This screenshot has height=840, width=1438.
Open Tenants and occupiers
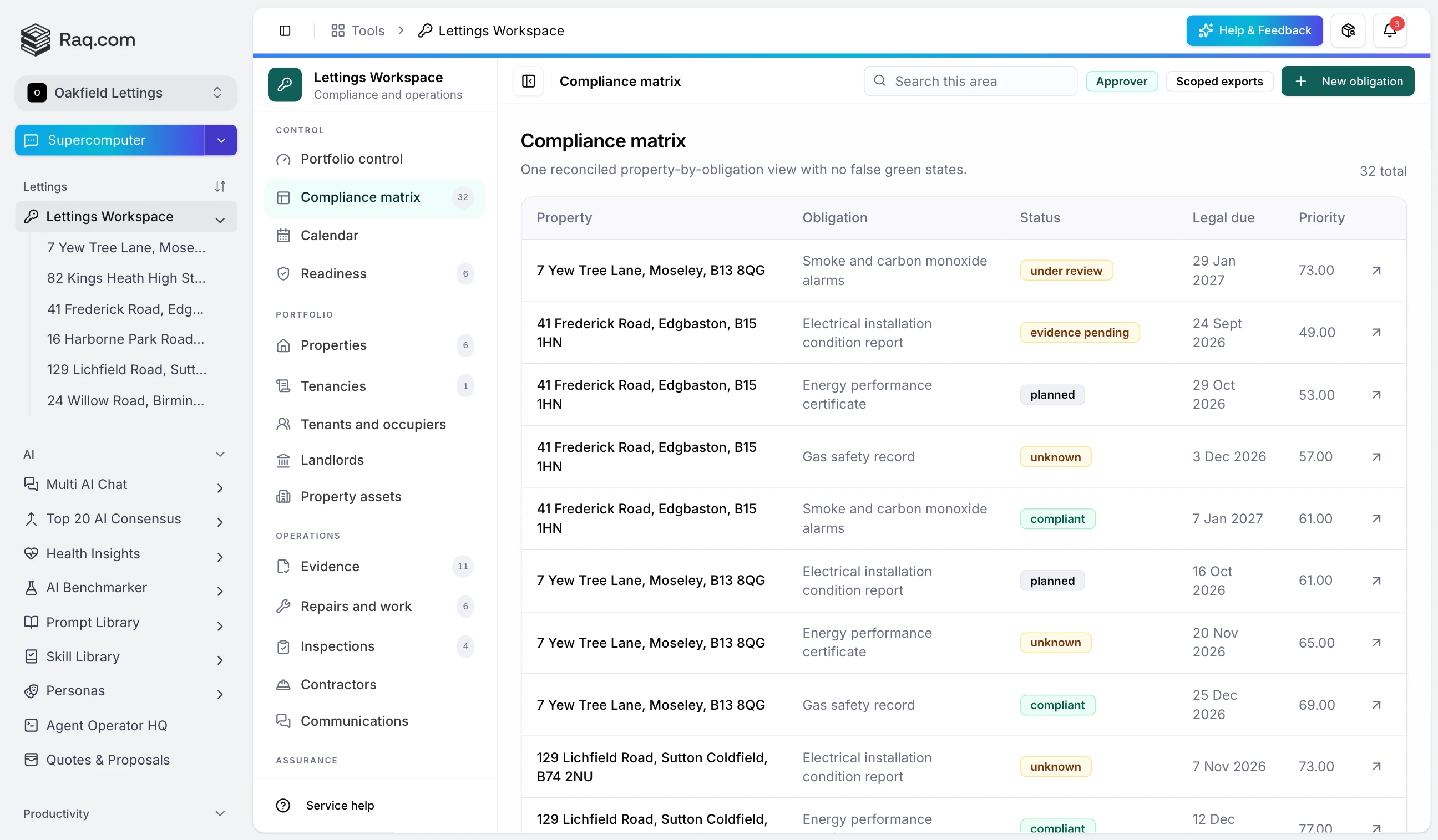click(x=375, y=424)
